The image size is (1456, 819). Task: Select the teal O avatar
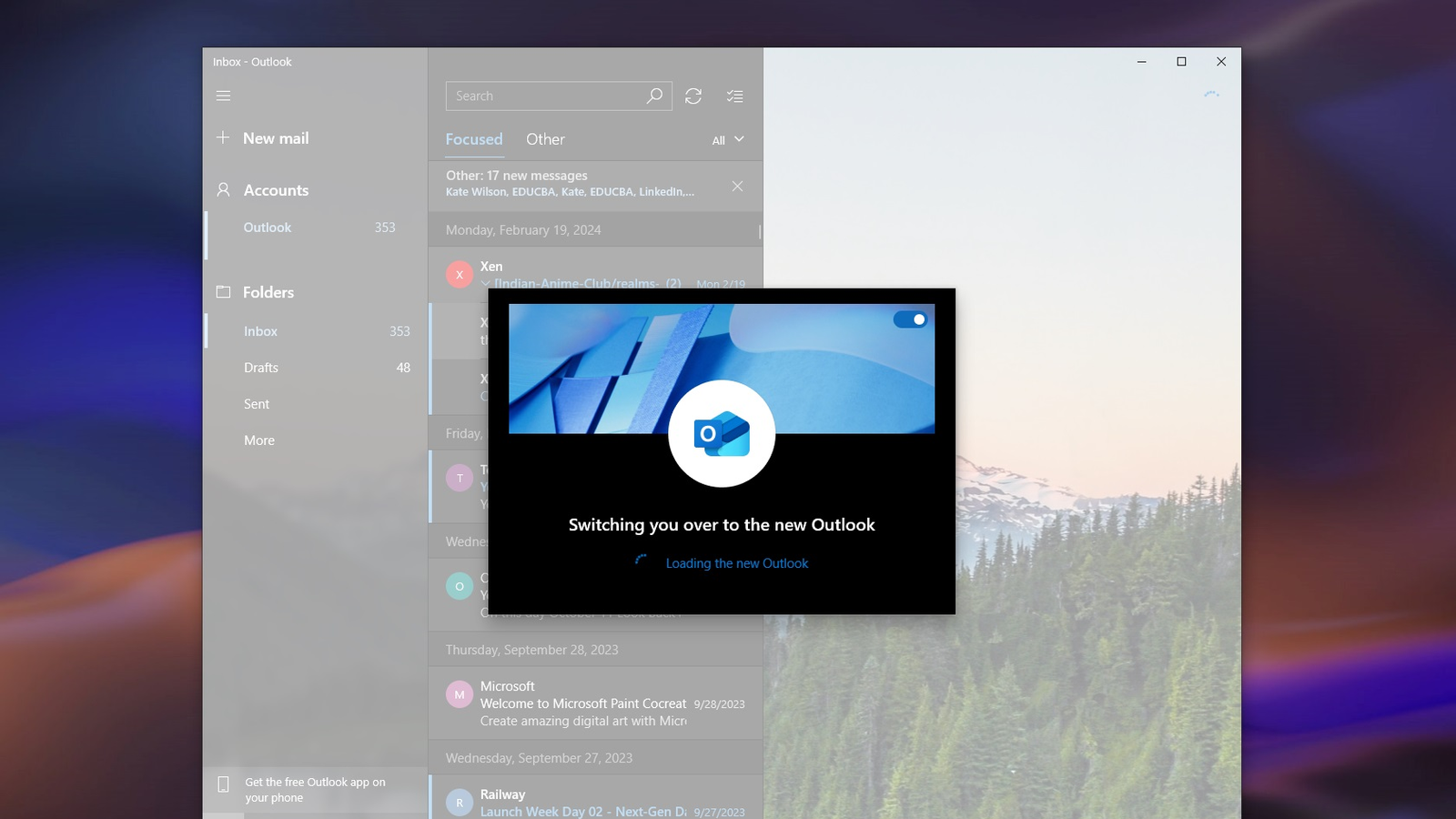(x=460, y=586)
